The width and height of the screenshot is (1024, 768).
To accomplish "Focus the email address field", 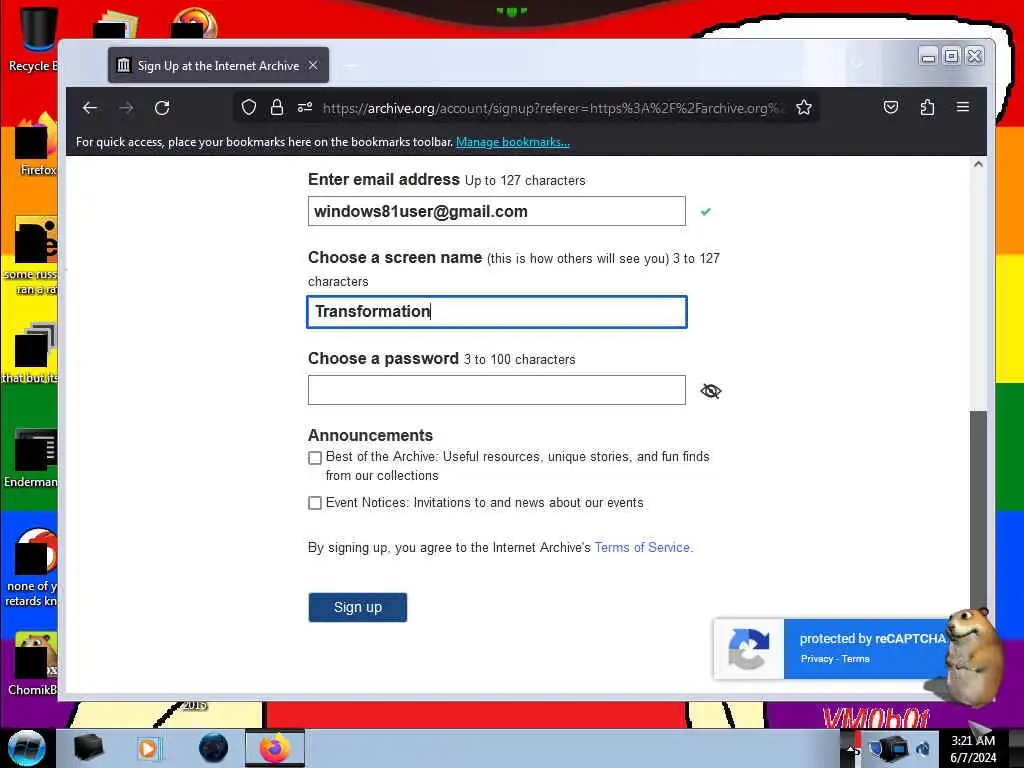I will (497, 211).
